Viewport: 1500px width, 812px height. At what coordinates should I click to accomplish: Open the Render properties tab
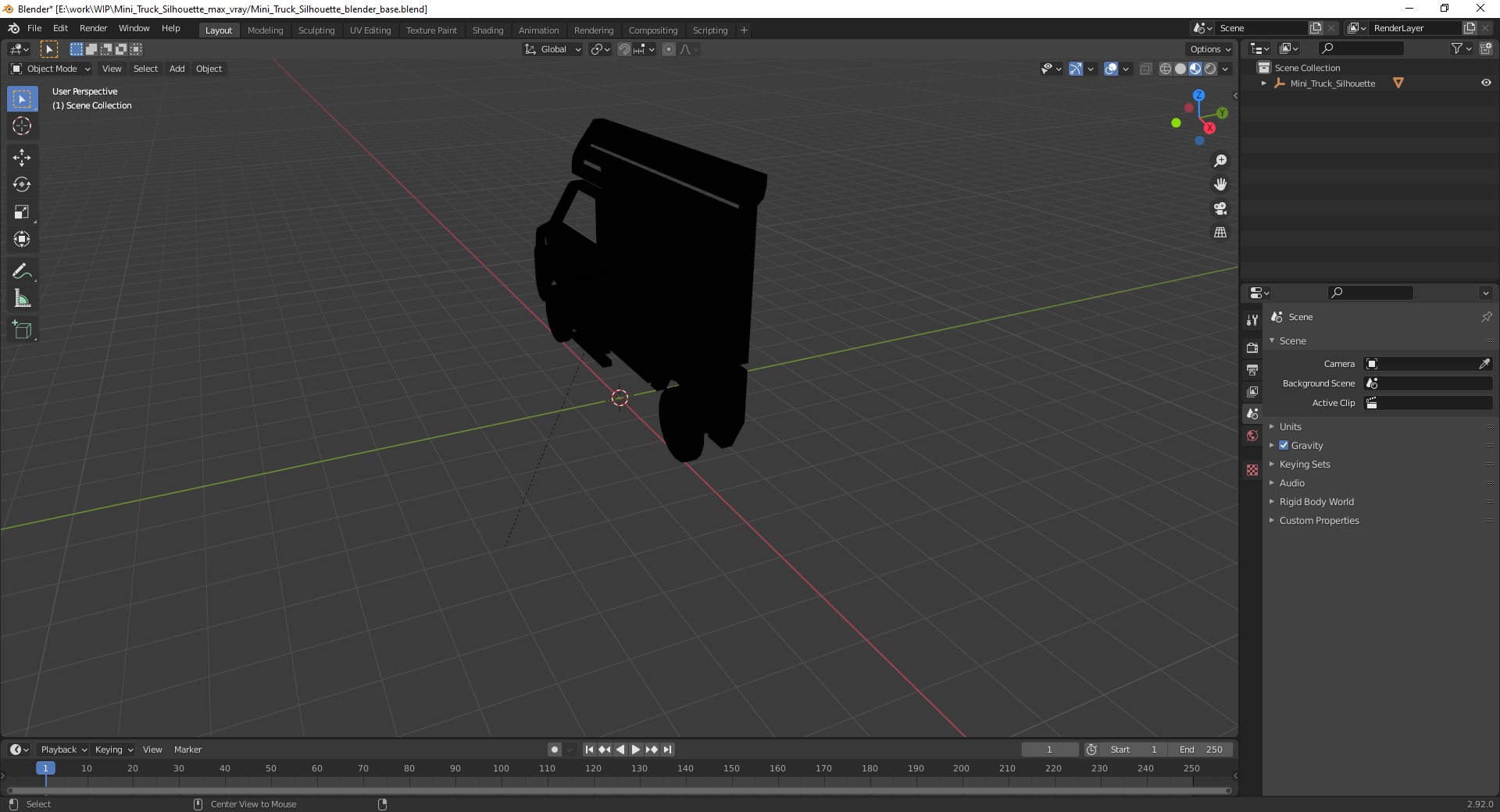(x=1252, y=347)
